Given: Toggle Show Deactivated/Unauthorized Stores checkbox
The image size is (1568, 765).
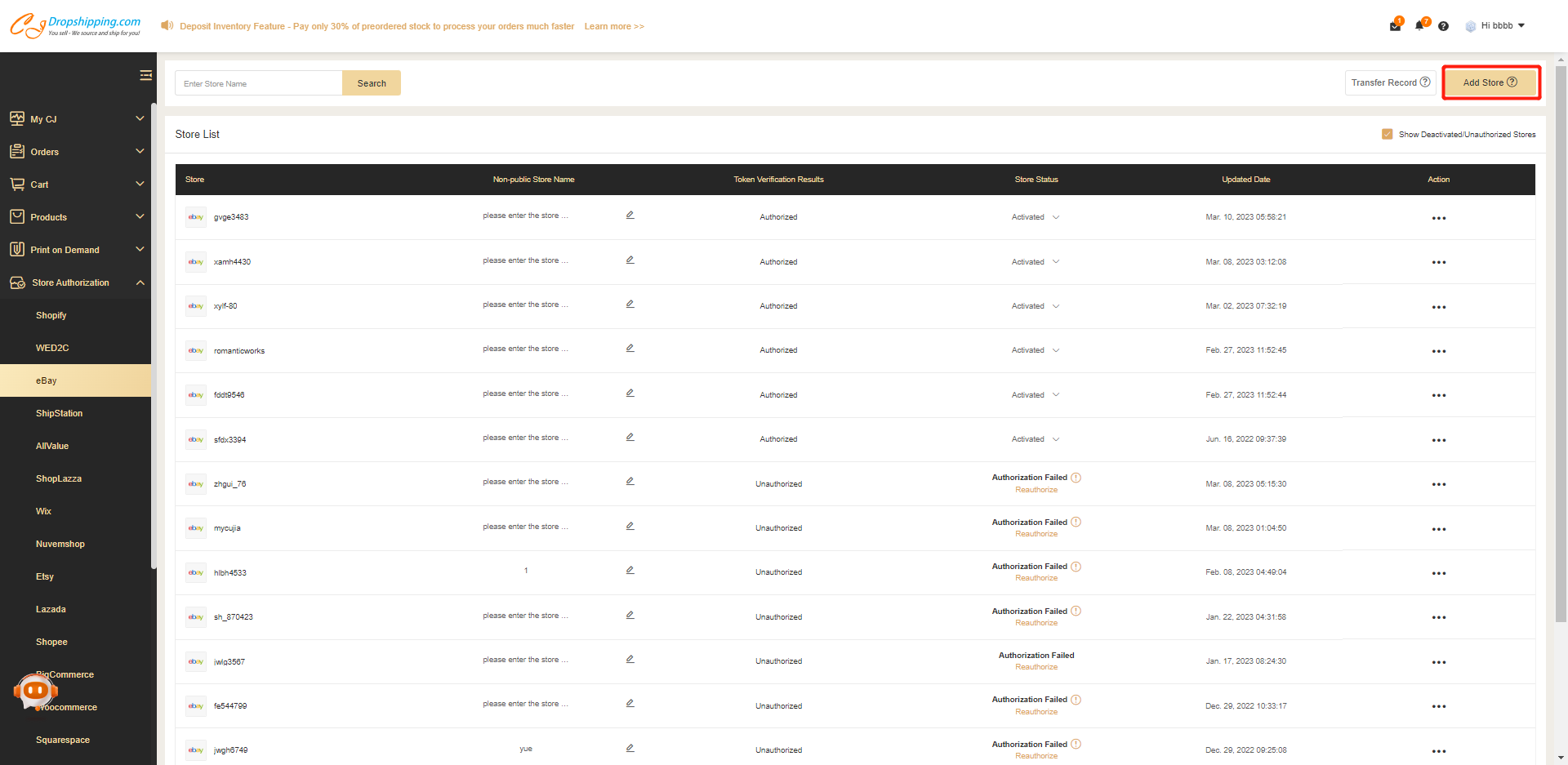Looking at the screenshot, I should pos(1387,134).
